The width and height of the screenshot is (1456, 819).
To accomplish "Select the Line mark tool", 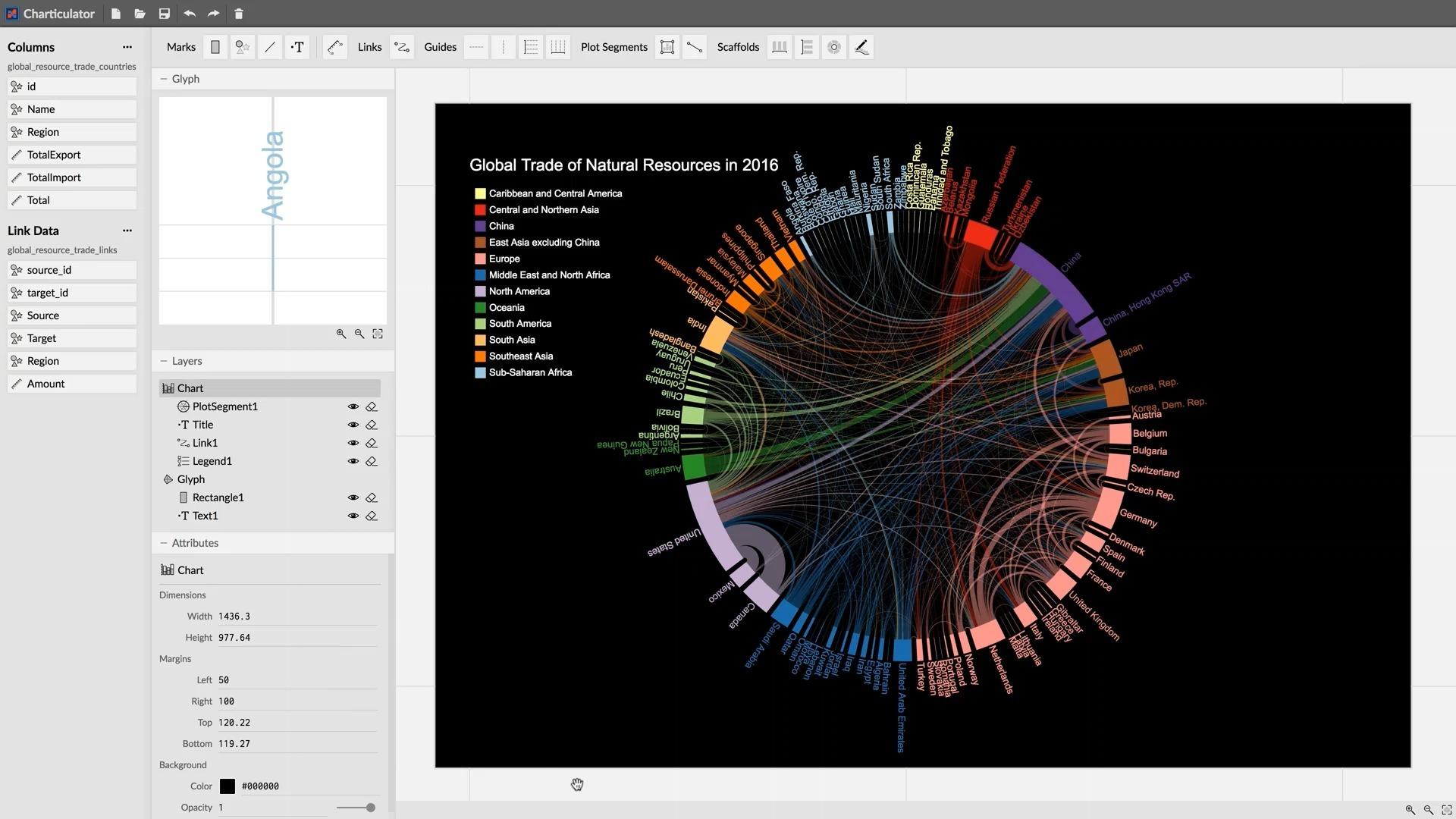I will coord(270,47).
